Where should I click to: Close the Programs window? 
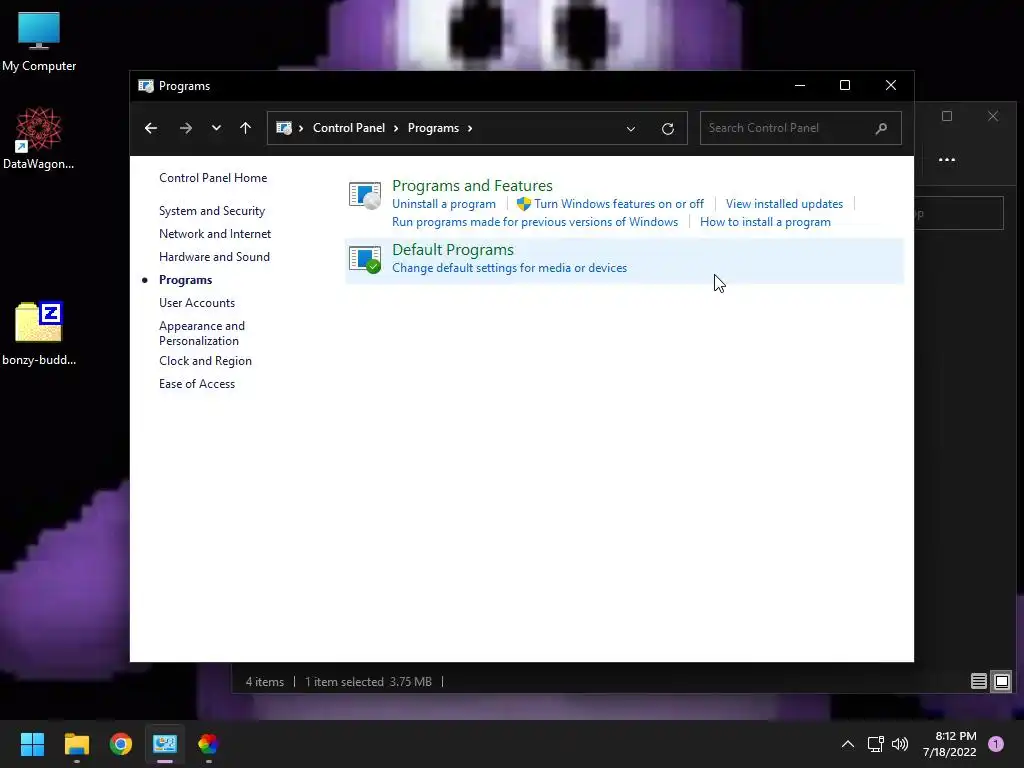[x=891, y=86]
